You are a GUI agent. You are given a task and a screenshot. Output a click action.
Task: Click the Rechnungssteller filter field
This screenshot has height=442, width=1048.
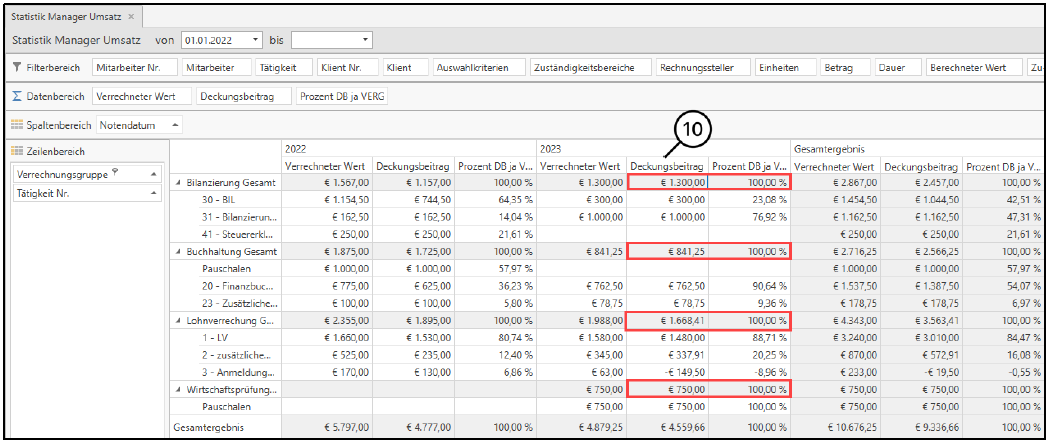(x=703, y=68)
